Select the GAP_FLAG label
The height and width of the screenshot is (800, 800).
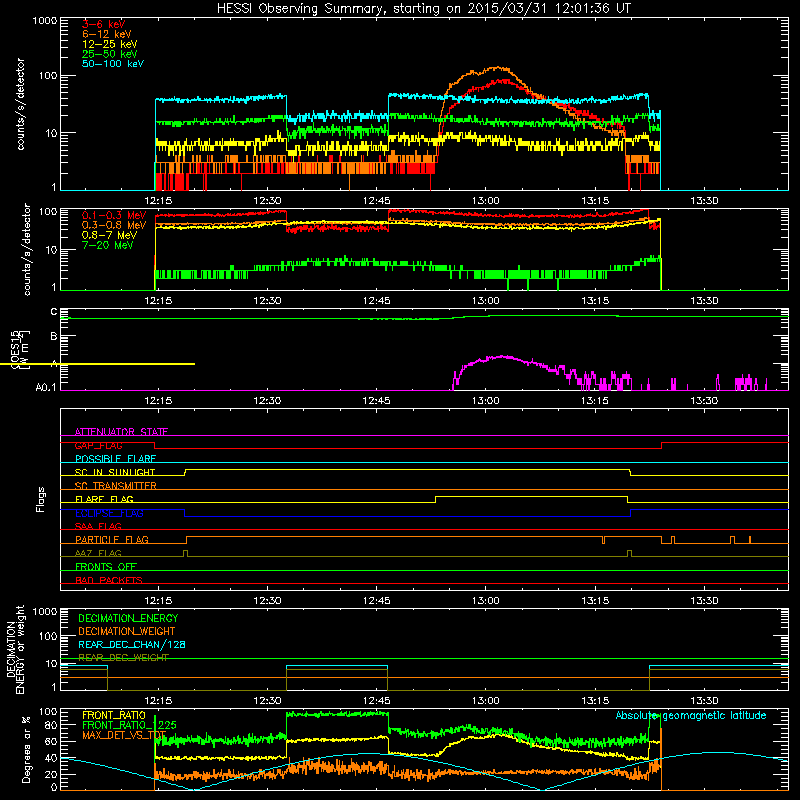click(98, 445)
